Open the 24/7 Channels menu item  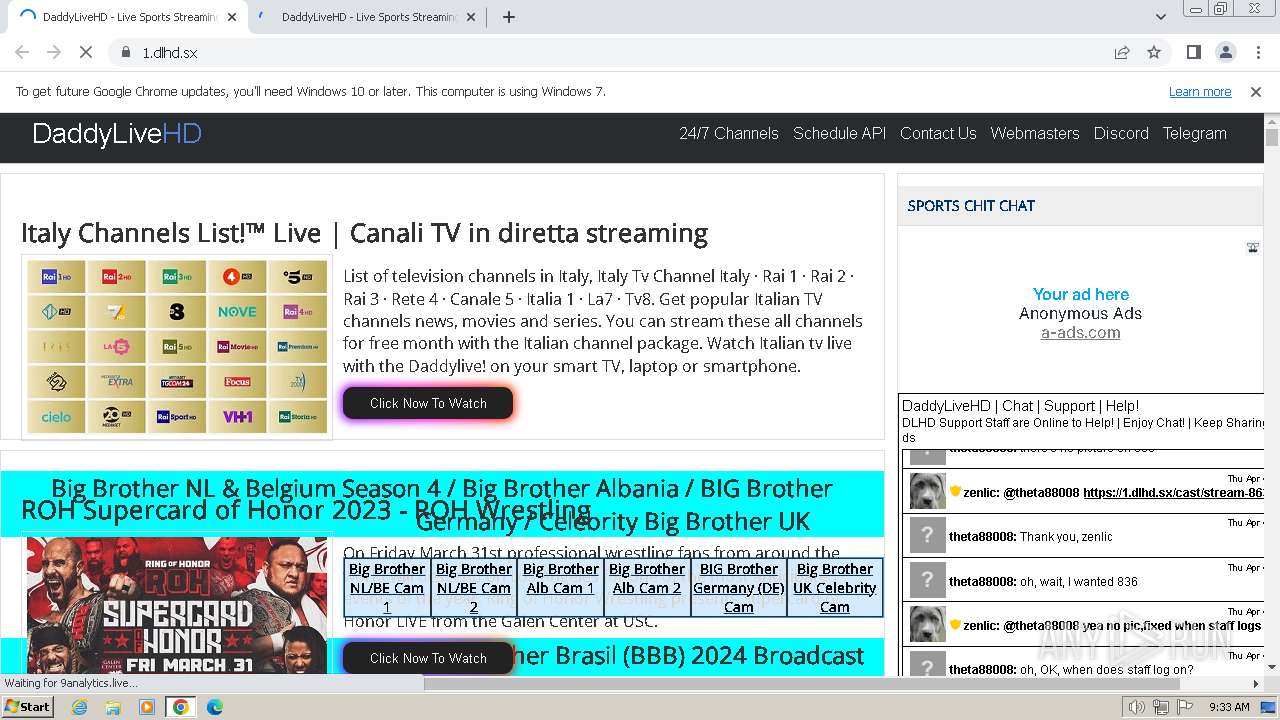729,133
